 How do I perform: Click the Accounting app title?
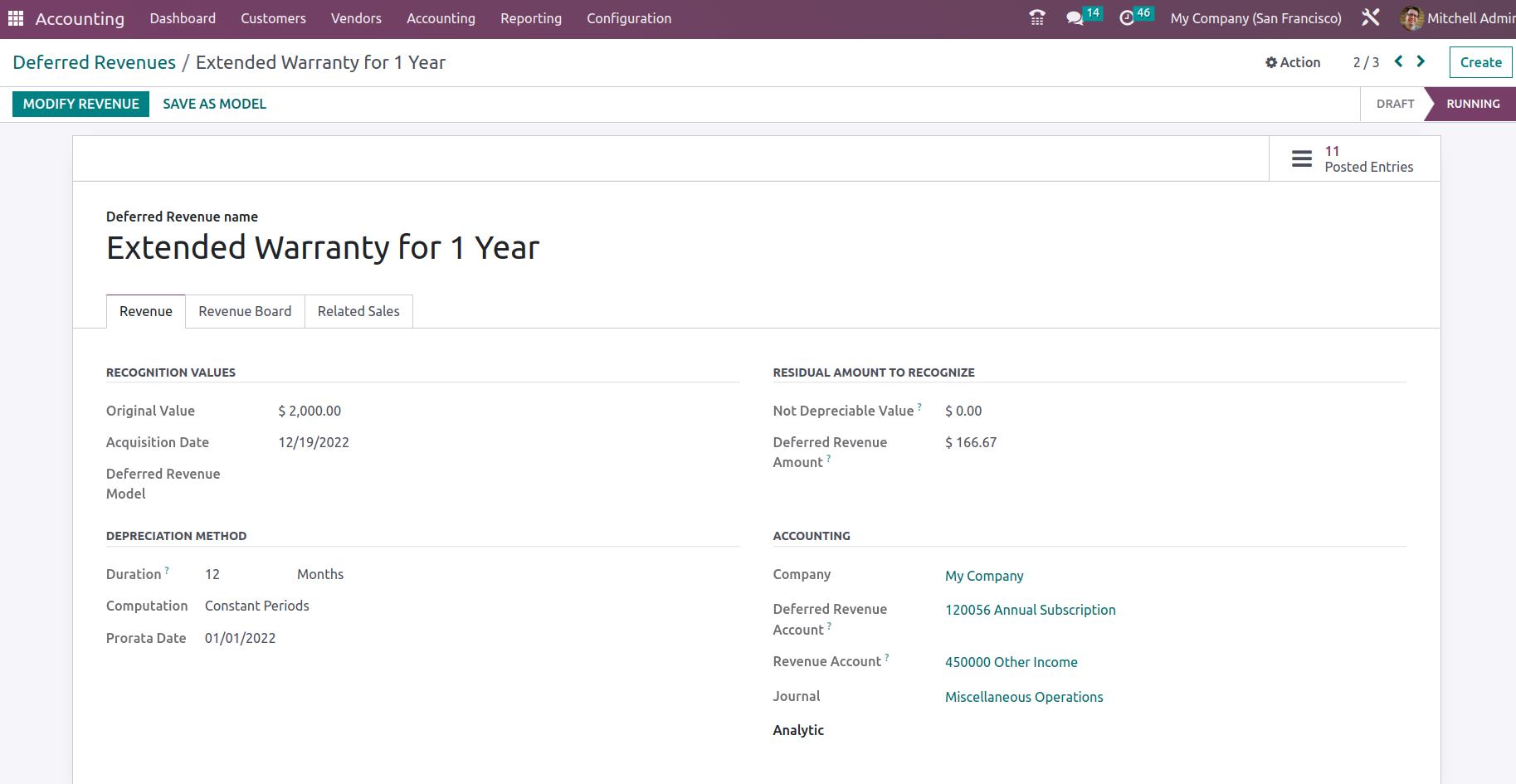pyautogui.click(x=80, y=18)
